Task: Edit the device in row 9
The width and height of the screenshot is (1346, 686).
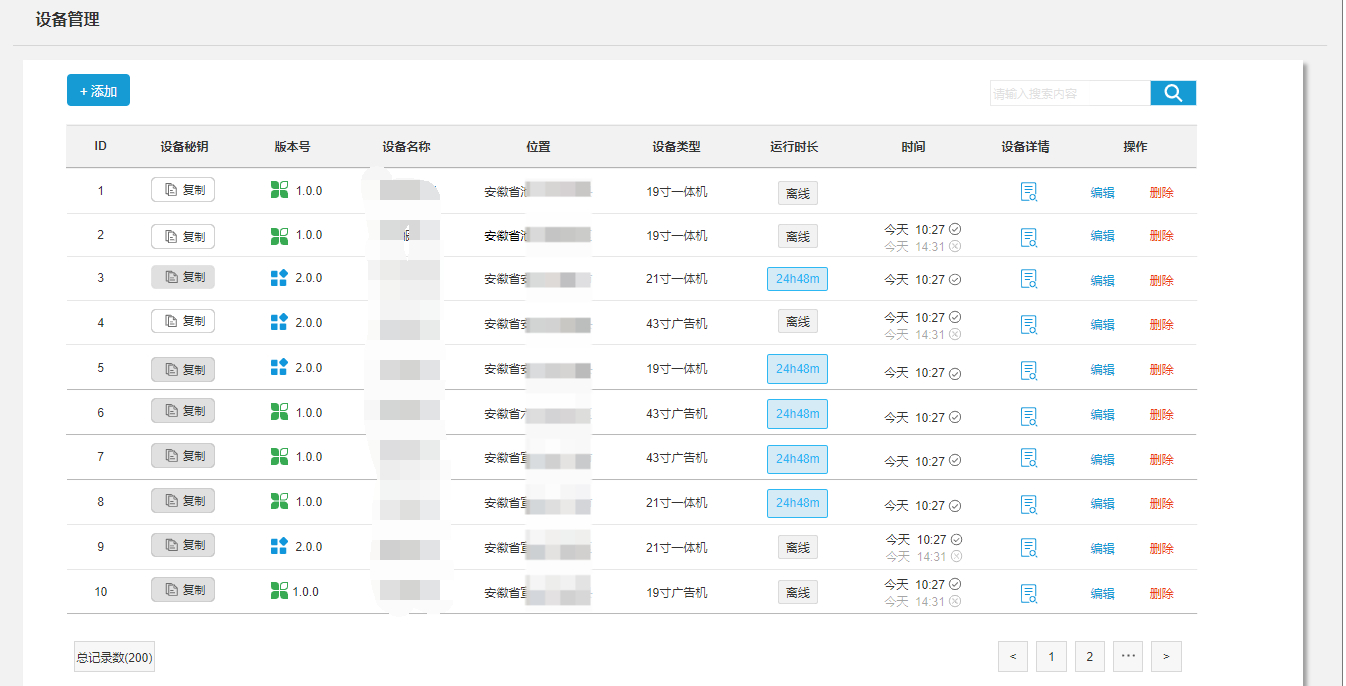Action: point(1102,548)
